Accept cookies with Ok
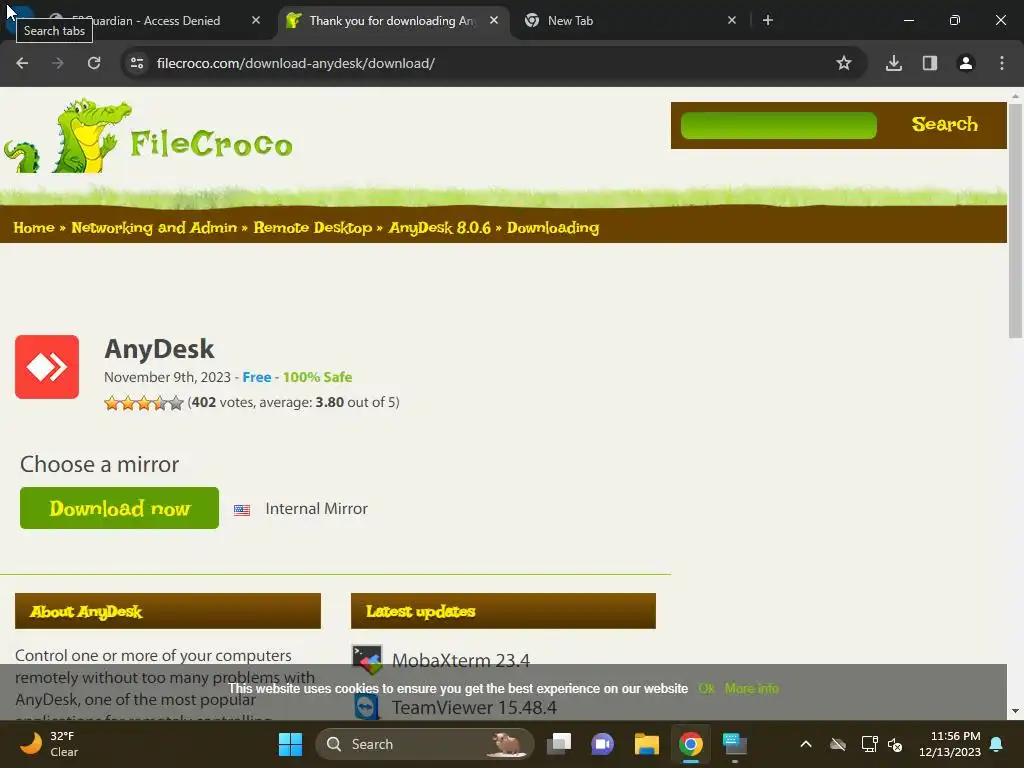 click(706, 688)
